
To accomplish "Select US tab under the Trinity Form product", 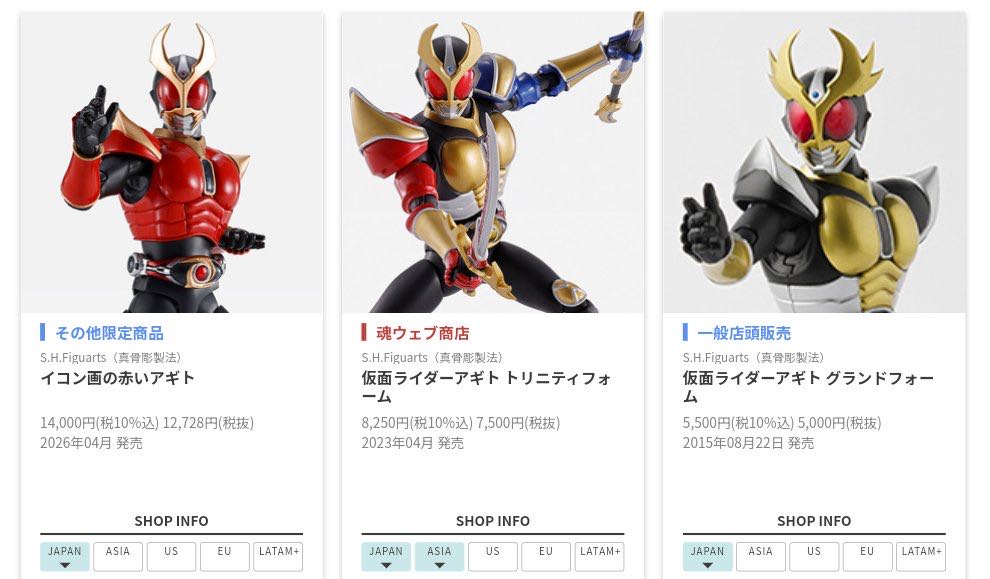I will point(492,556).
